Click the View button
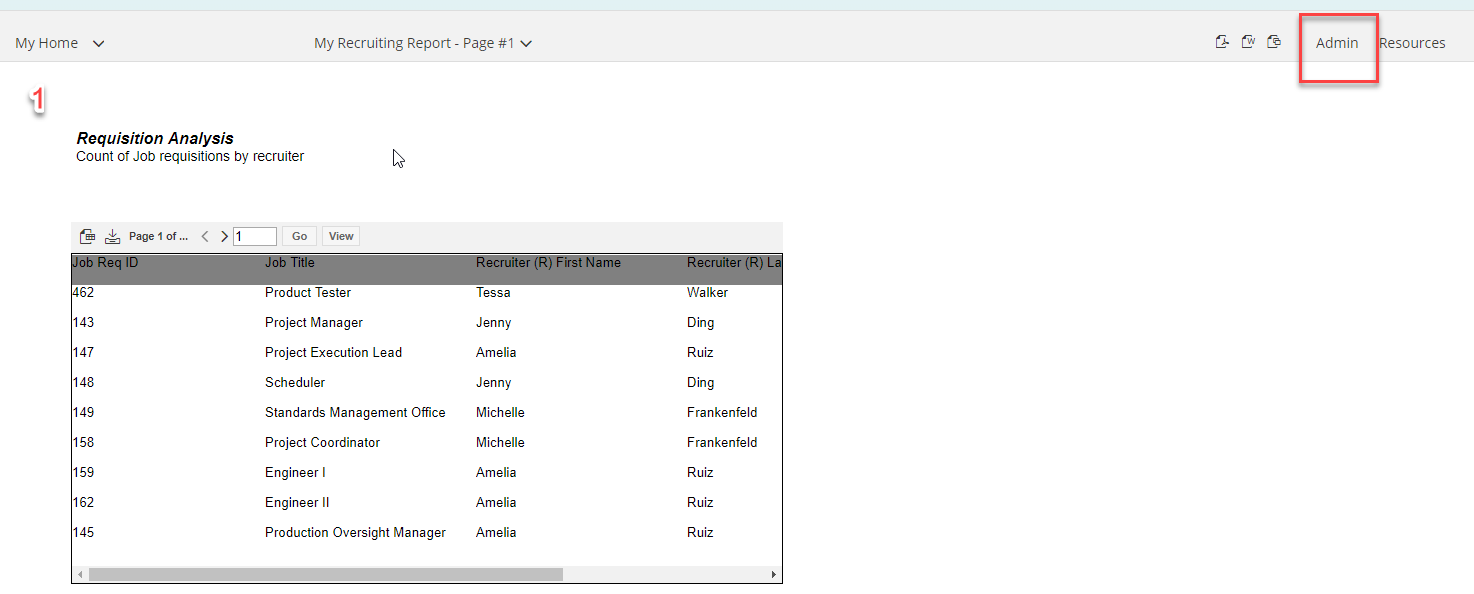The height and width of the screenshot is (594, 1474). tap(341, 236)
